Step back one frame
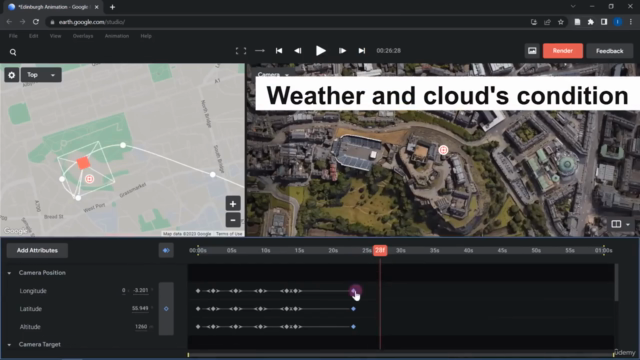 click(x=298, y=51)
